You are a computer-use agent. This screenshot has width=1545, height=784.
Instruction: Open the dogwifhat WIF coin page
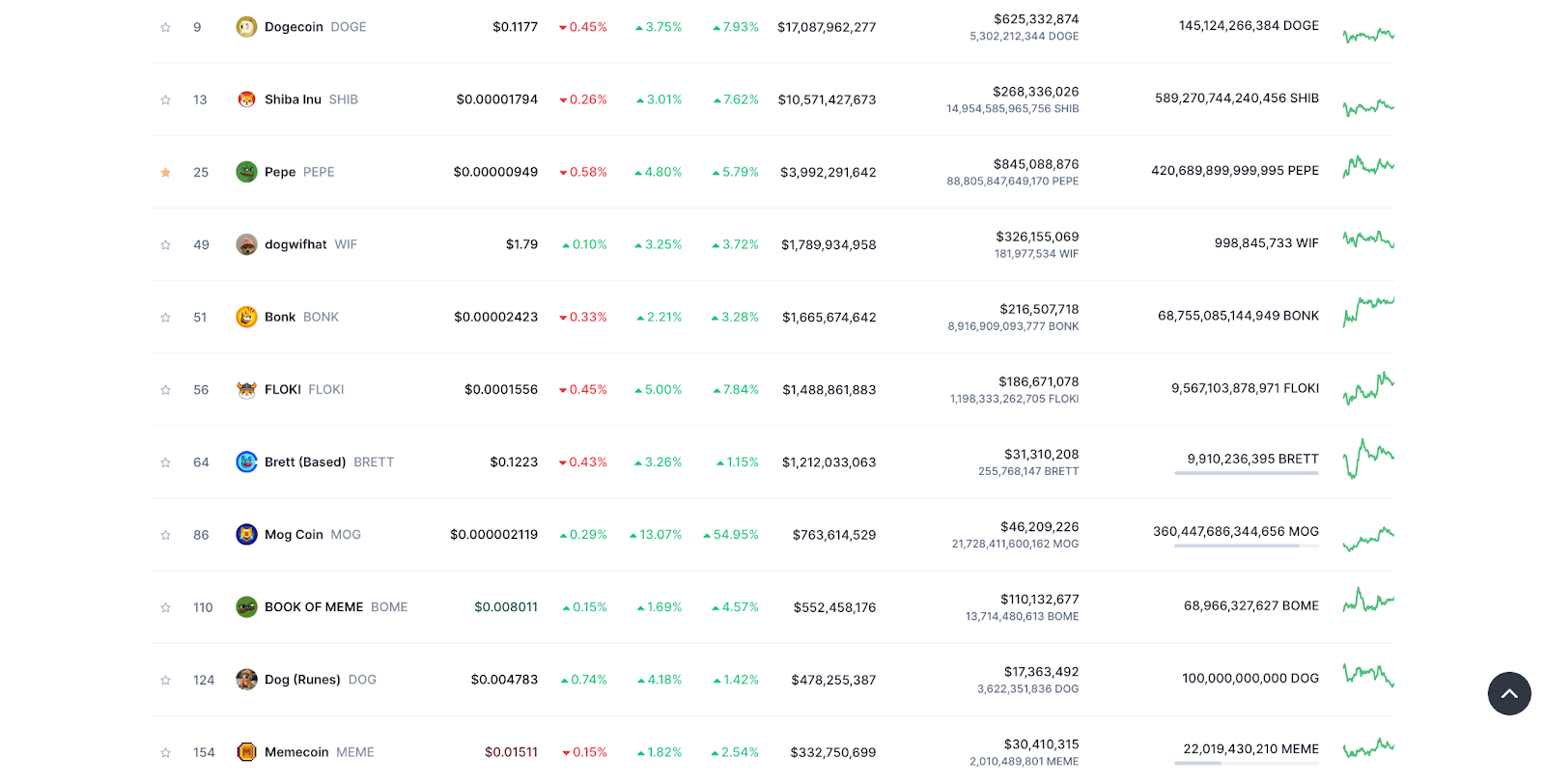(311, 244)
